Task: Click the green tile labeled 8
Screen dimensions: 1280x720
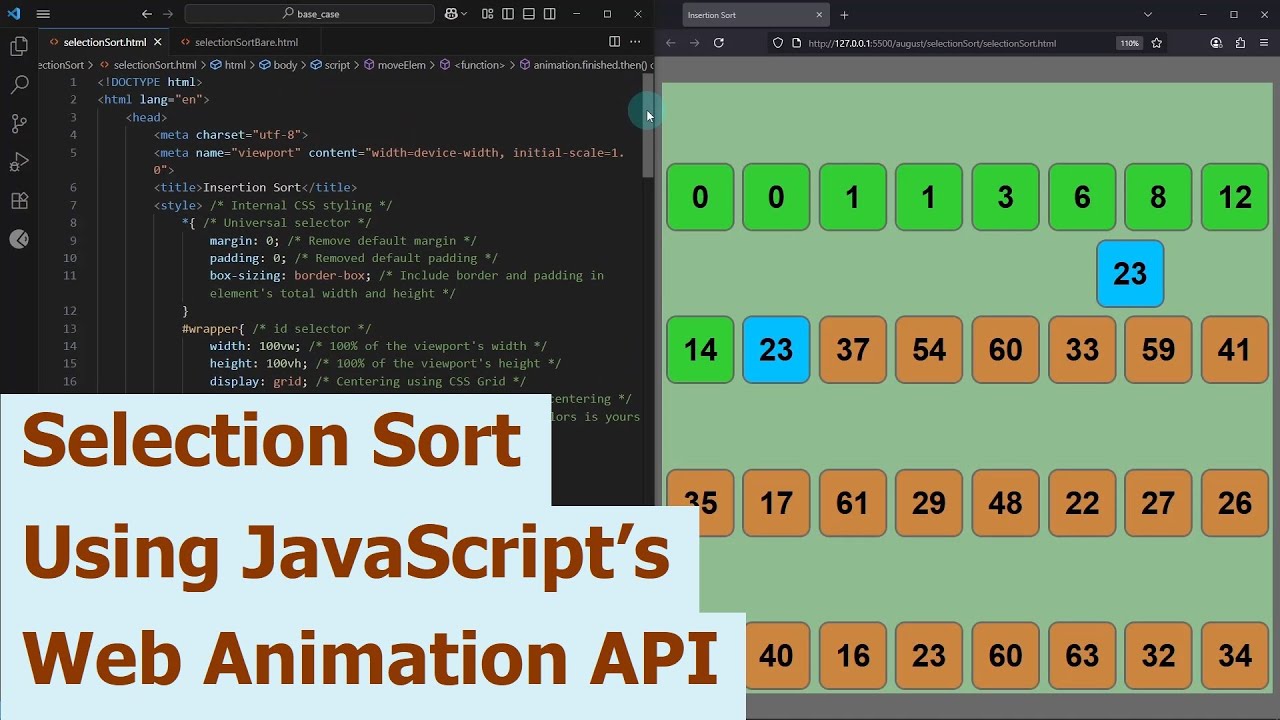Action: [1158, 197]
